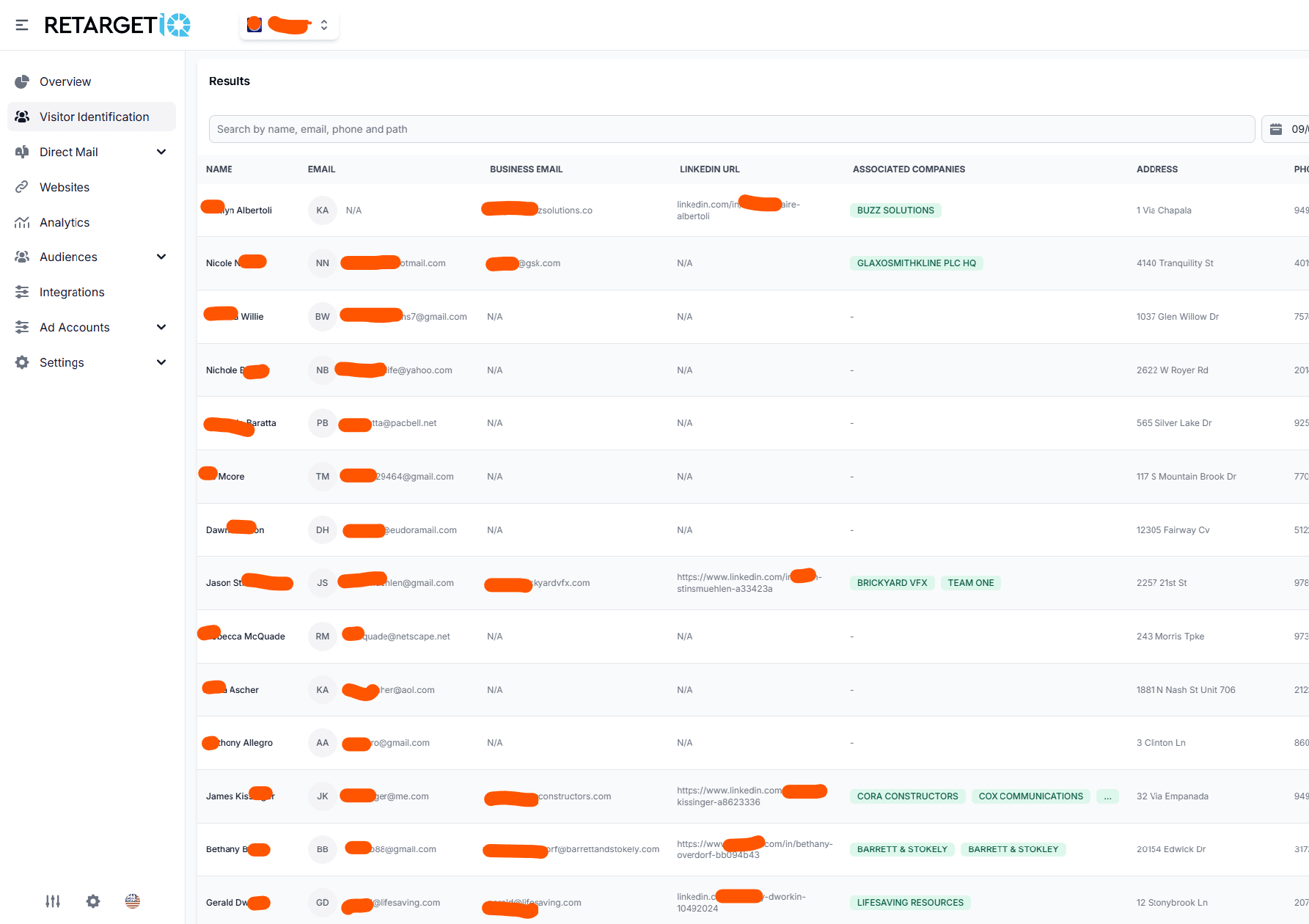Click the Ad Accounts sliders icon
This screenshot has width=1309, height=924.
pos(22,327)
